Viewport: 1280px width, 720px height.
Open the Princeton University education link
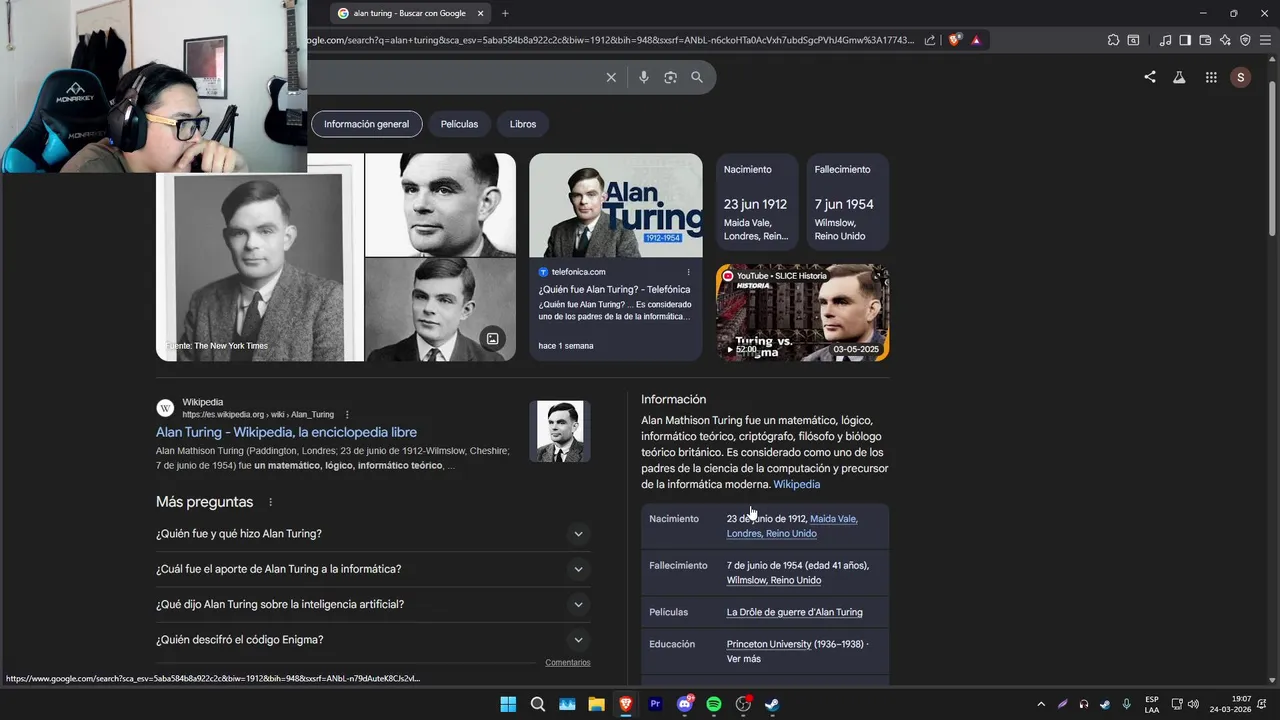click(x=769, y=644)
